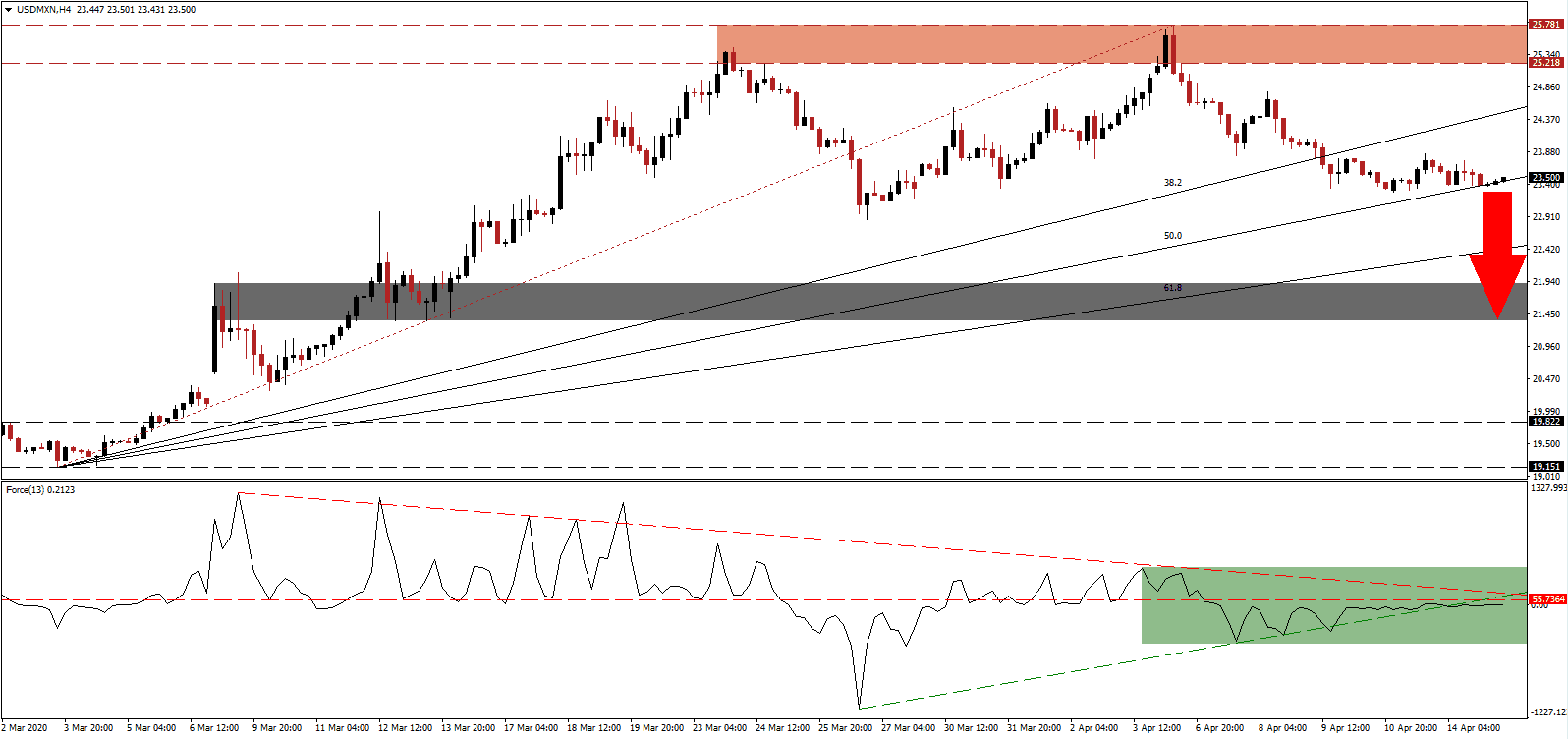Select the 25.218 red price label
Screen dimensions: 1568x739
[1546, 63]
